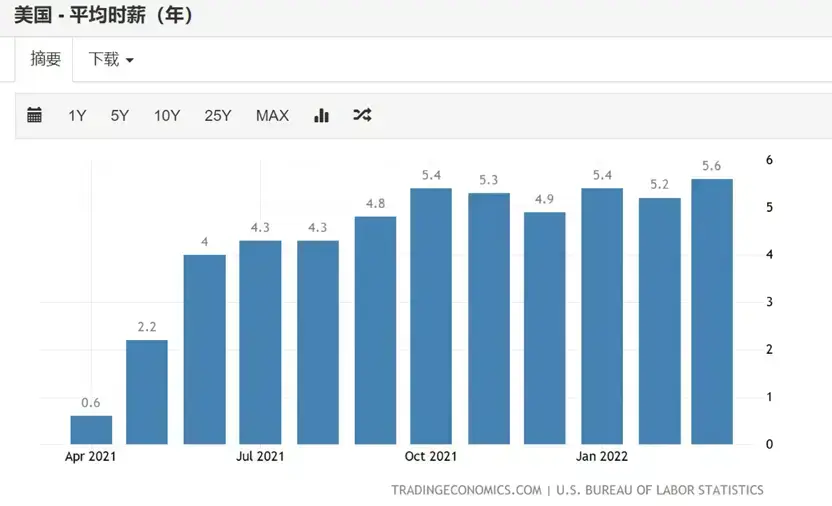The width and height of the screenshot is (832, 506).
Task: Select the 5Y time range
Action: 120,116
